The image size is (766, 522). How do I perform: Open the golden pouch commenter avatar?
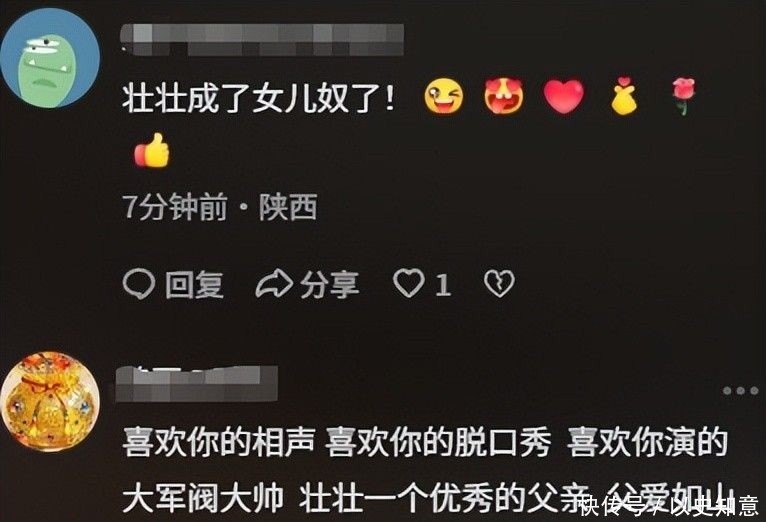(x=50, y=401)
